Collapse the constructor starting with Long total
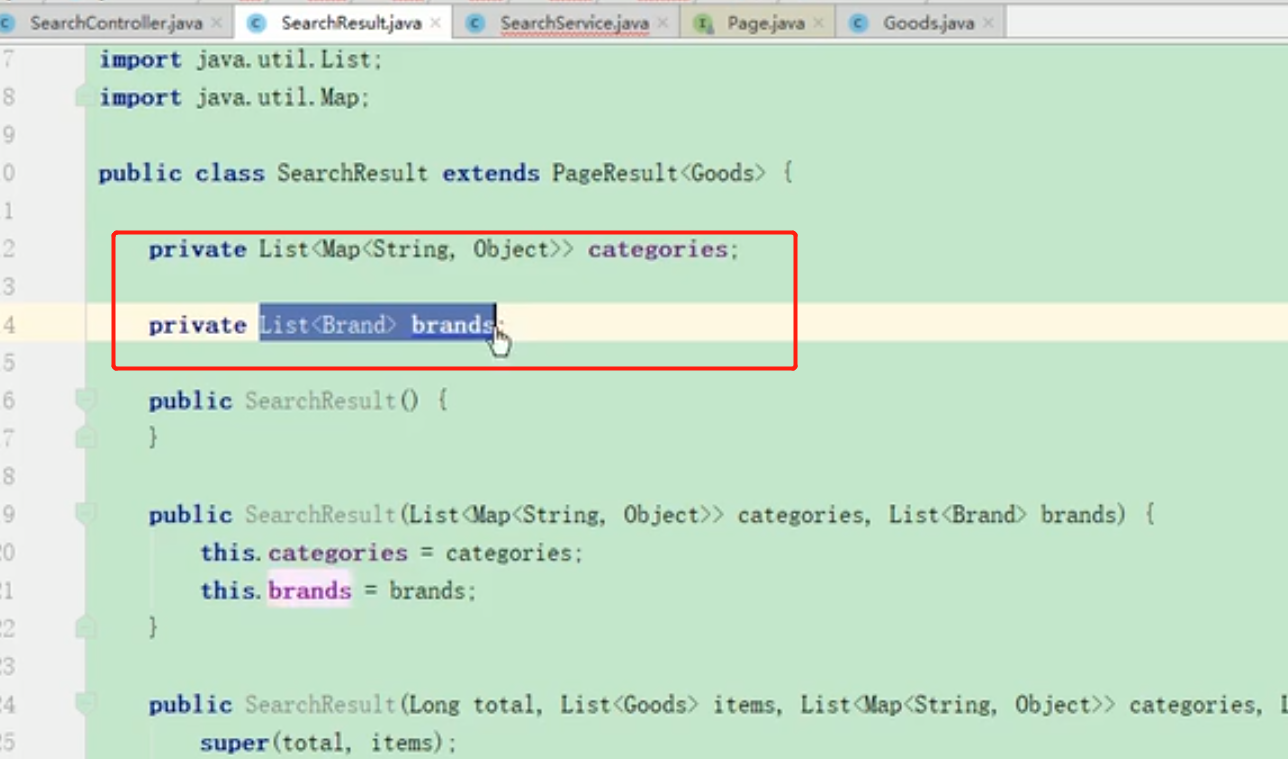 pos(86,705)
